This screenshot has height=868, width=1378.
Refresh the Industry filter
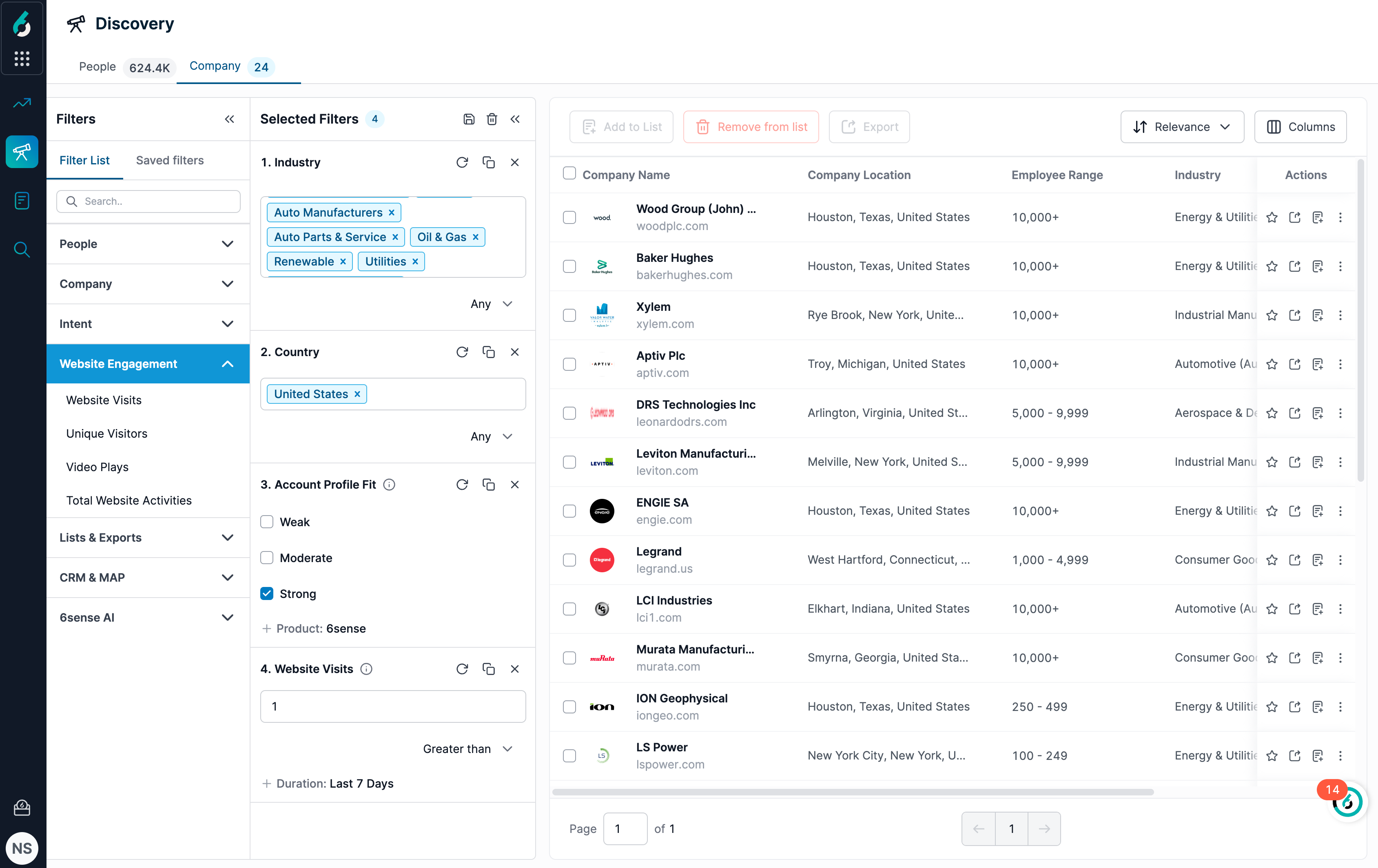tap(462, 162)
